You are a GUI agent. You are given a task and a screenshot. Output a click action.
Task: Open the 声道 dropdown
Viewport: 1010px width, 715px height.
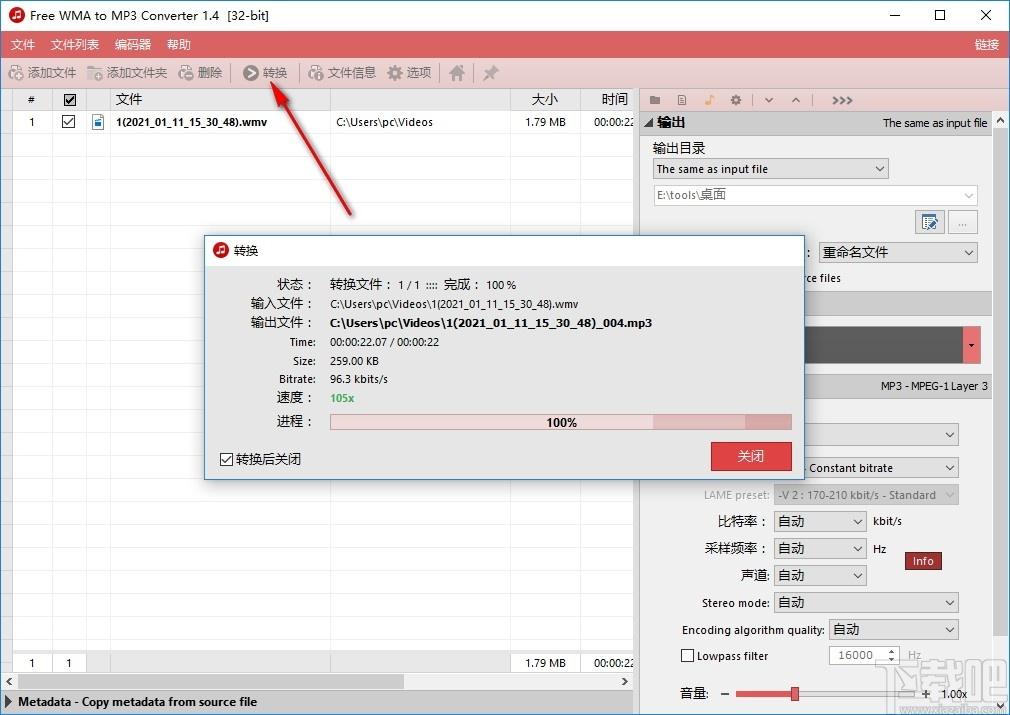pos(820,576)
